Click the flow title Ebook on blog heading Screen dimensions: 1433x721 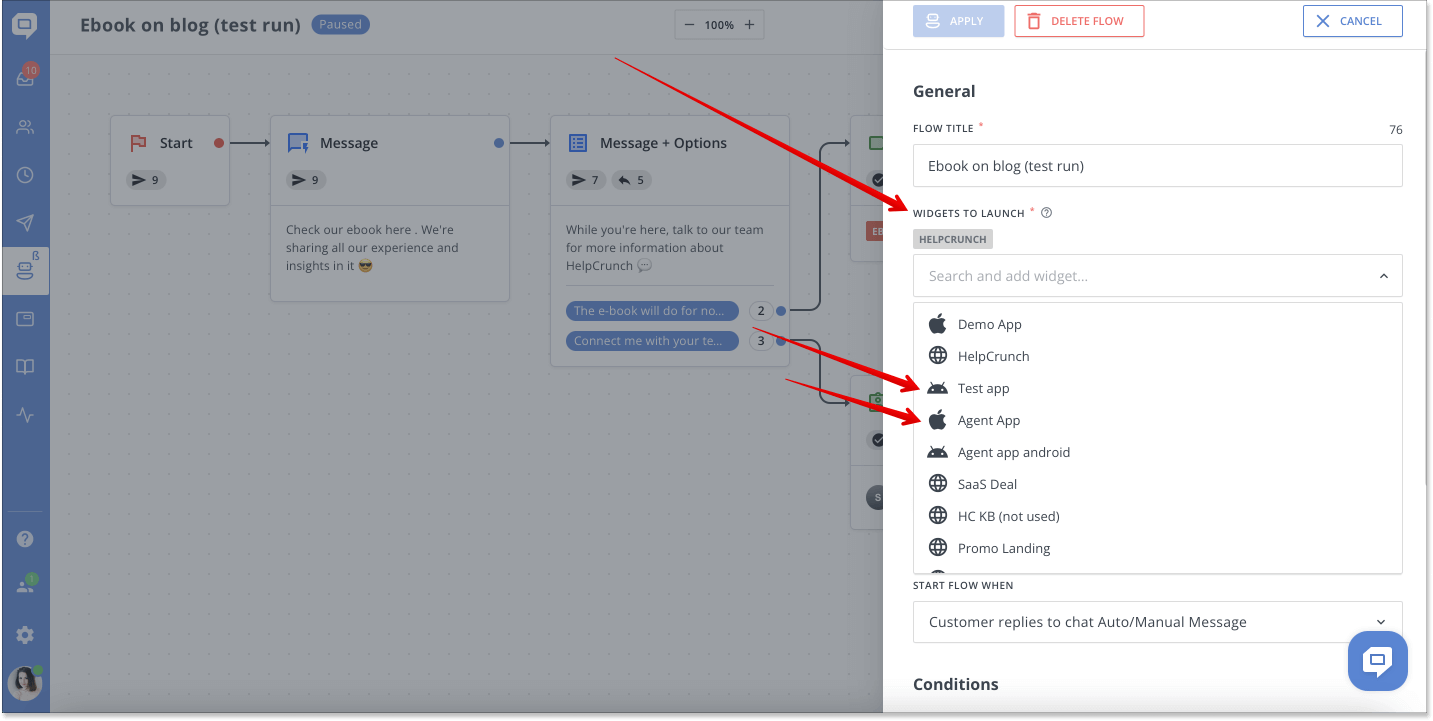(x=190, y=25)
